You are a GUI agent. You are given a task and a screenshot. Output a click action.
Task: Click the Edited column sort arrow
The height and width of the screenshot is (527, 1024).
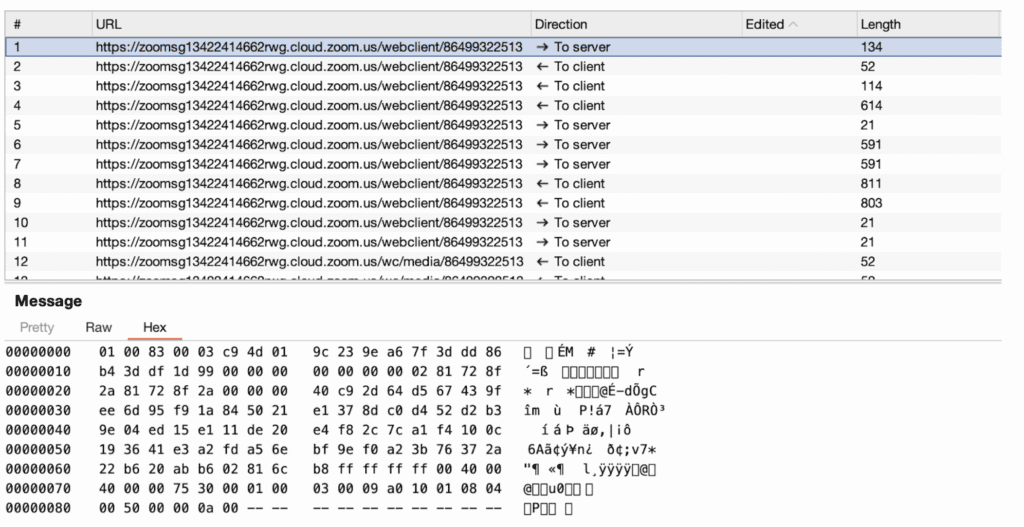point(793,24)
